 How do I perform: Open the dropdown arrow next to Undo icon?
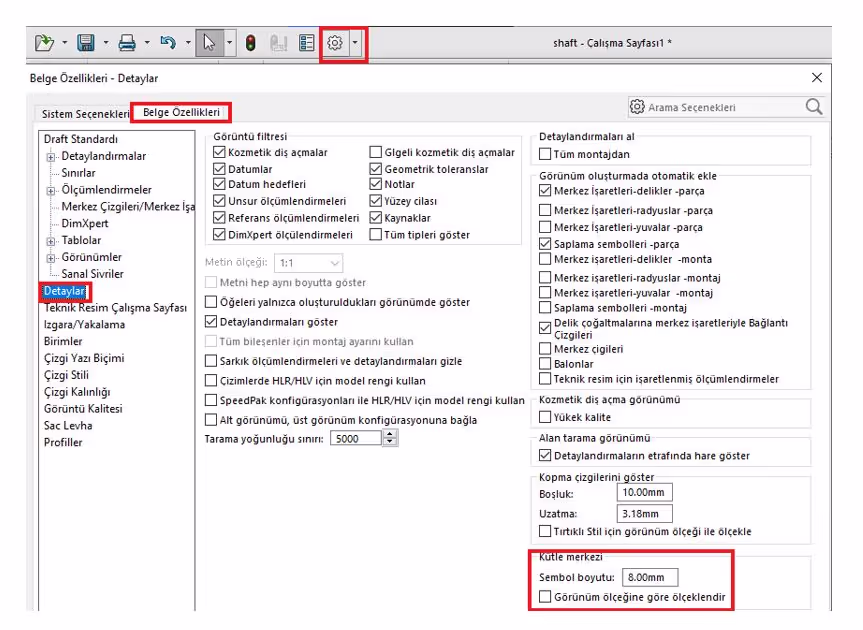(x=188, y=42)
